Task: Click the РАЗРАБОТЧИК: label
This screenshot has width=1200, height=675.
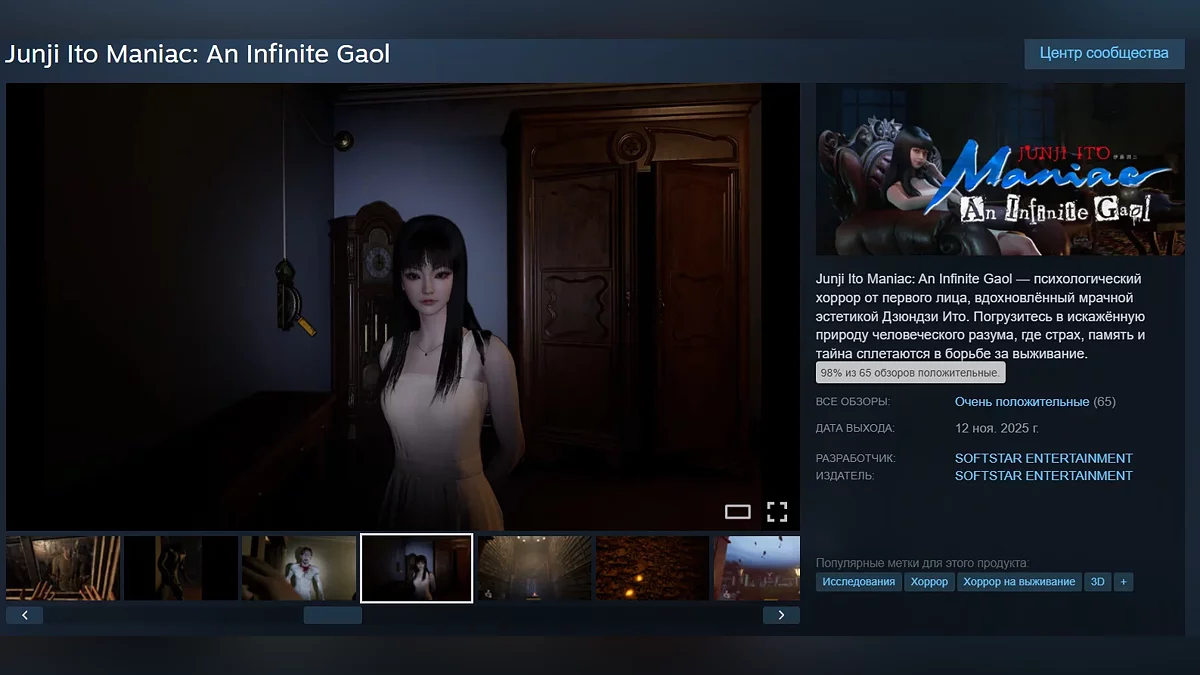Action: (x=856, y=458)
